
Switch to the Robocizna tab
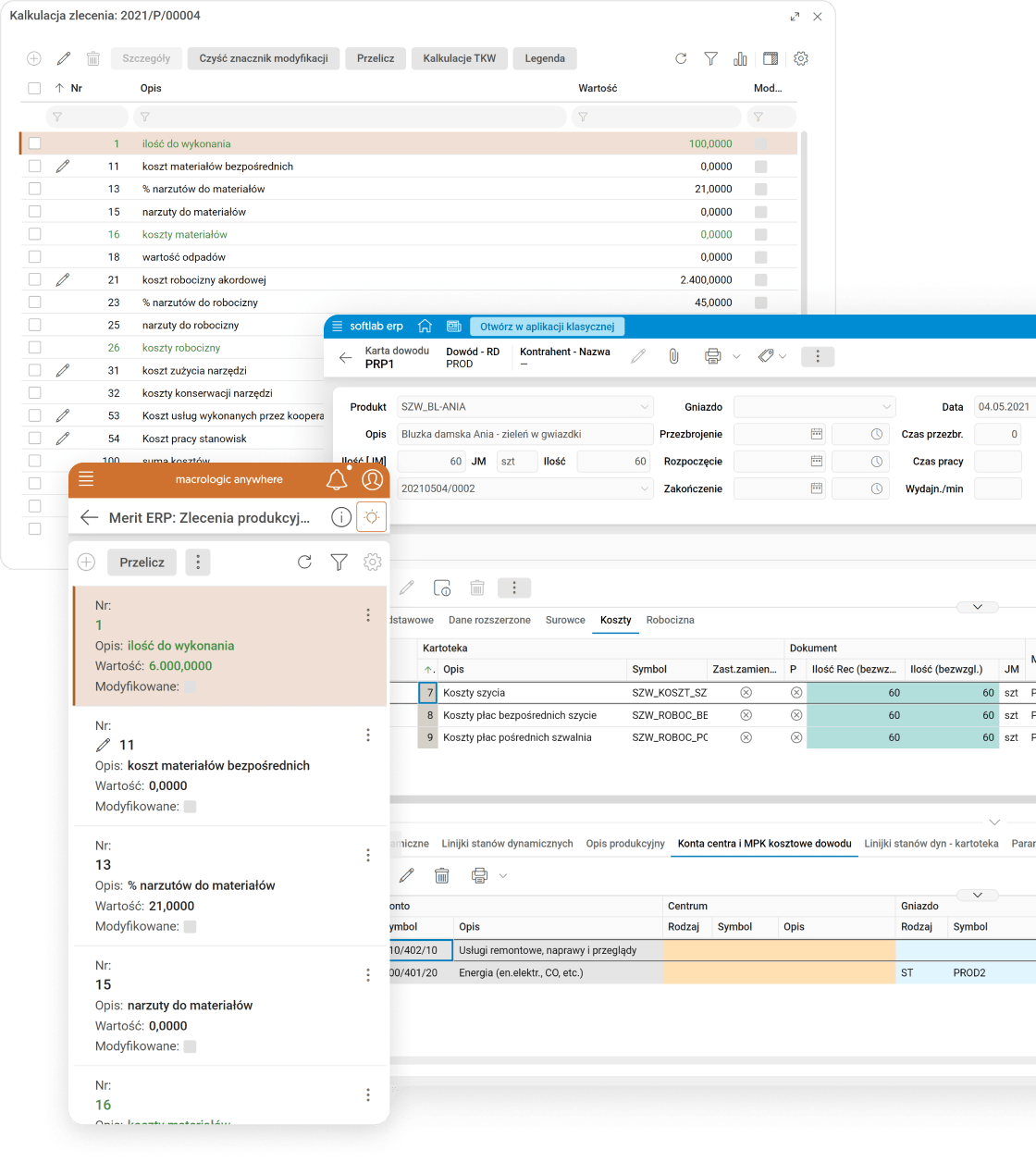tap(670, 620)
